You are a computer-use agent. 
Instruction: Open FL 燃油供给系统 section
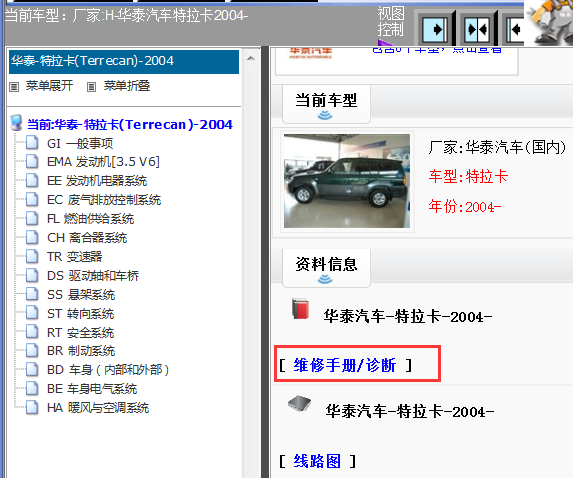(x=90, y=219)
